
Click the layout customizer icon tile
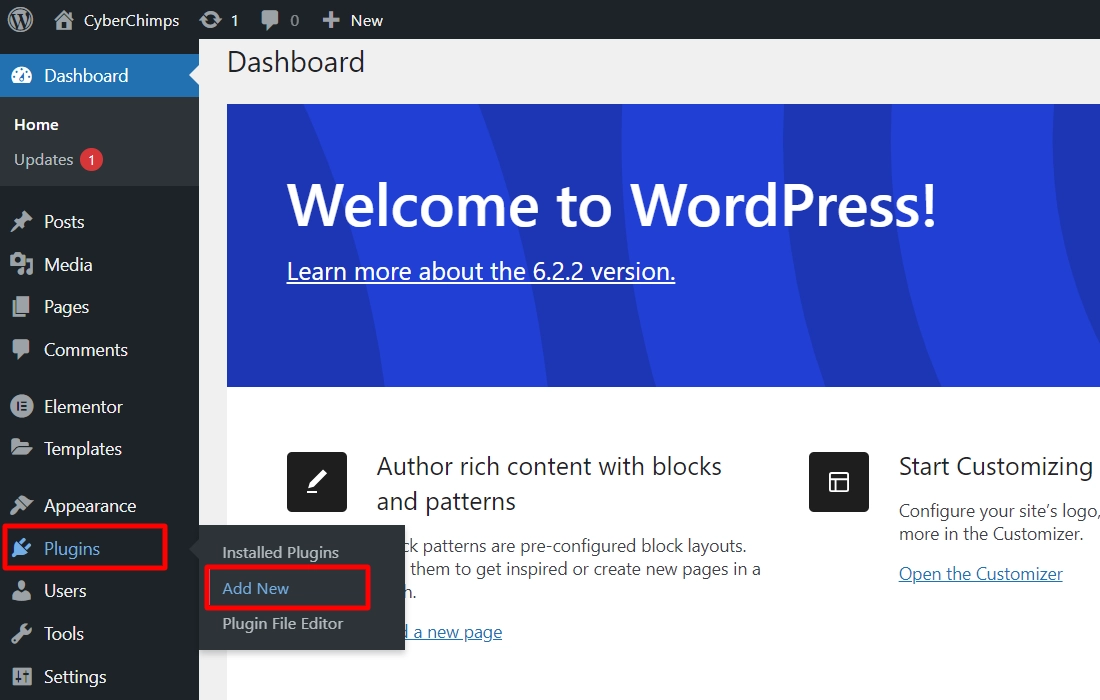838,482
